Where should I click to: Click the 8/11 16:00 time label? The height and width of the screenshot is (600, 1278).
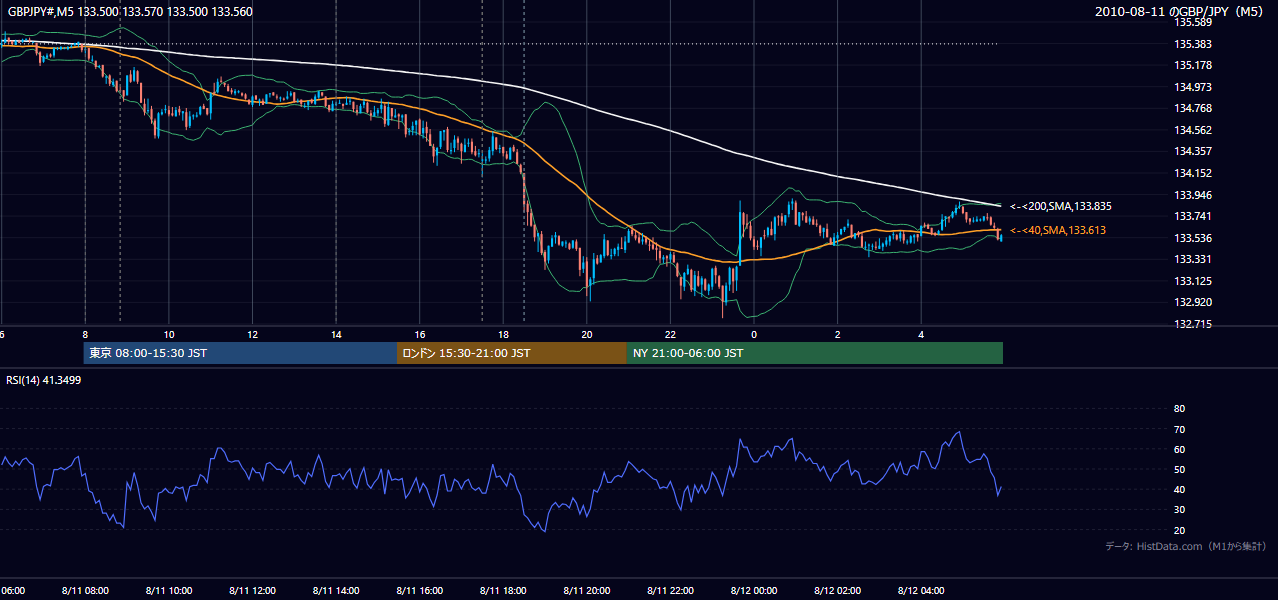point(419,590)
